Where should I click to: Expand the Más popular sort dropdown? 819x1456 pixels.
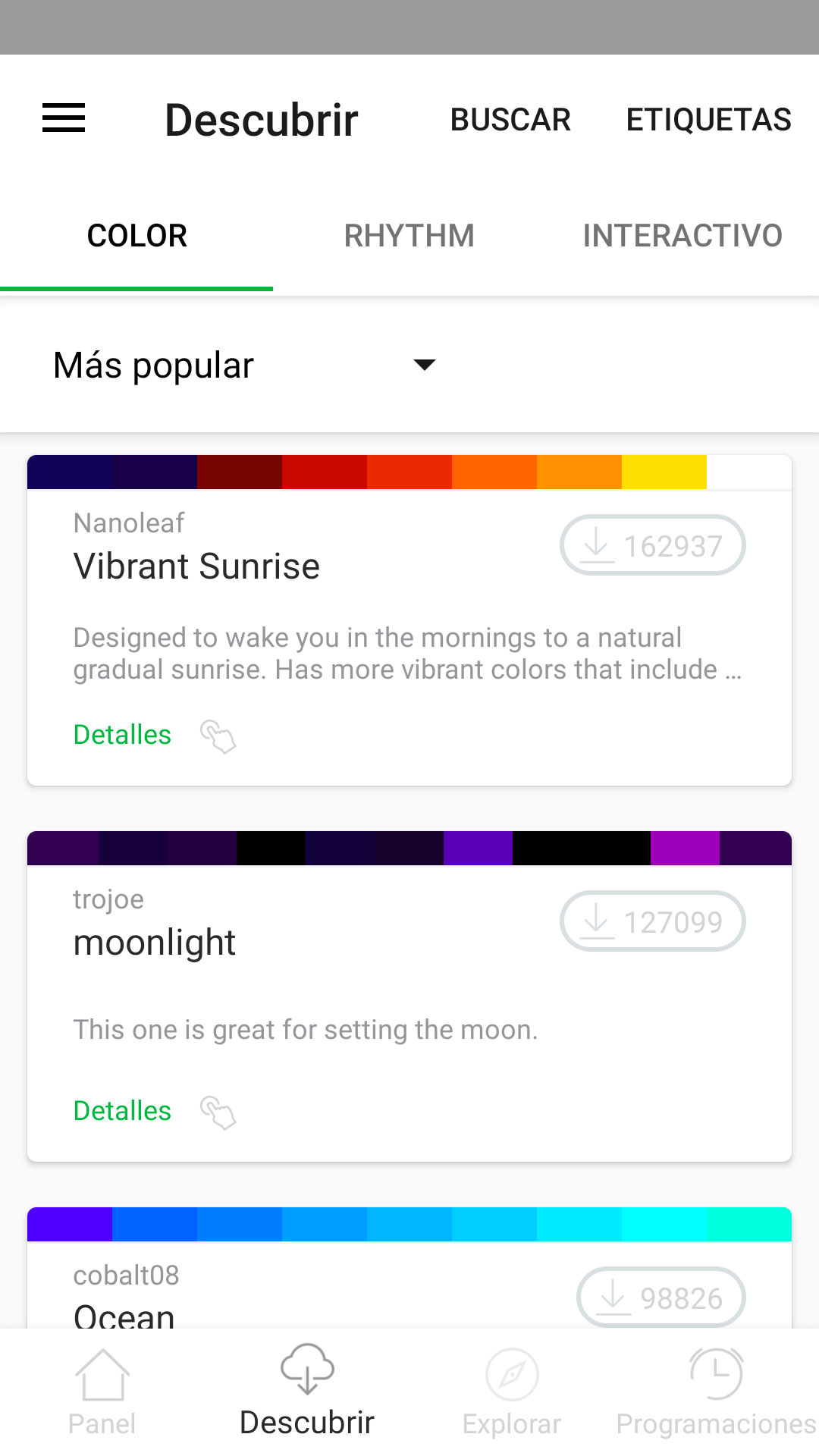245,365
